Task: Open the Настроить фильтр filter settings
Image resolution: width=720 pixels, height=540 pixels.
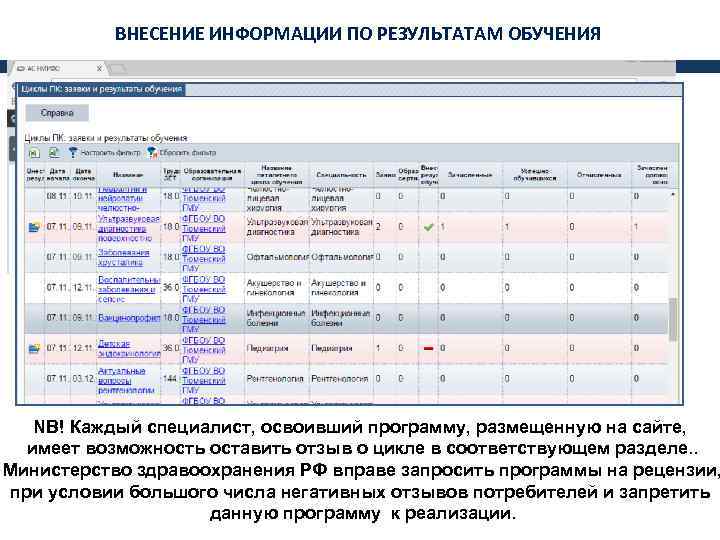Action: pos(105,152)
